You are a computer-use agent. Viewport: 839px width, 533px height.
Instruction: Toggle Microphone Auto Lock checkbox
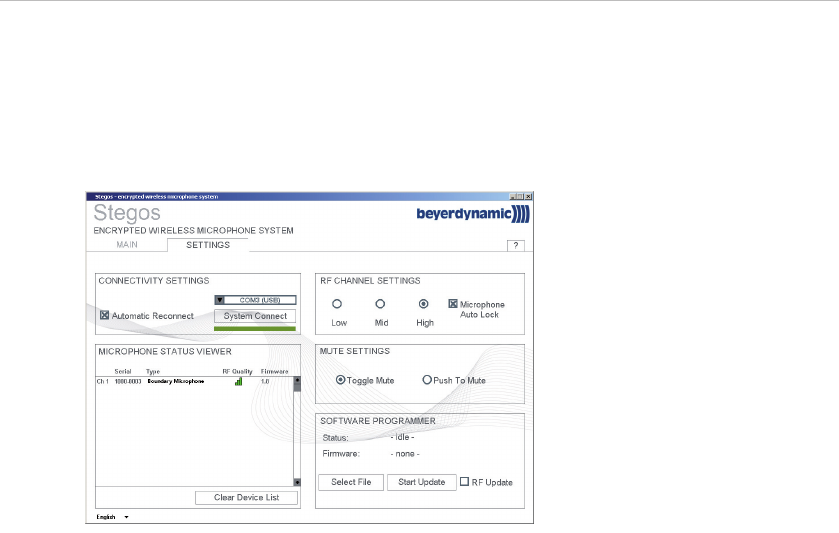[x=453, y=303]
